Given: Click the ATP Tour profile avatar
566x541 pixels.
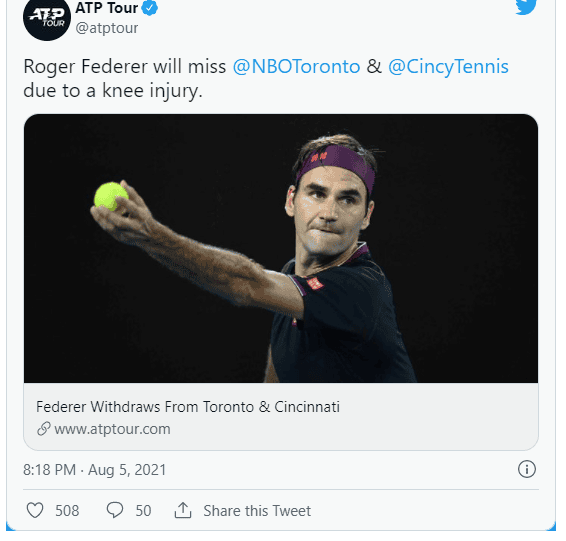Looking at the screenshot, I should (x=47, y=18).
